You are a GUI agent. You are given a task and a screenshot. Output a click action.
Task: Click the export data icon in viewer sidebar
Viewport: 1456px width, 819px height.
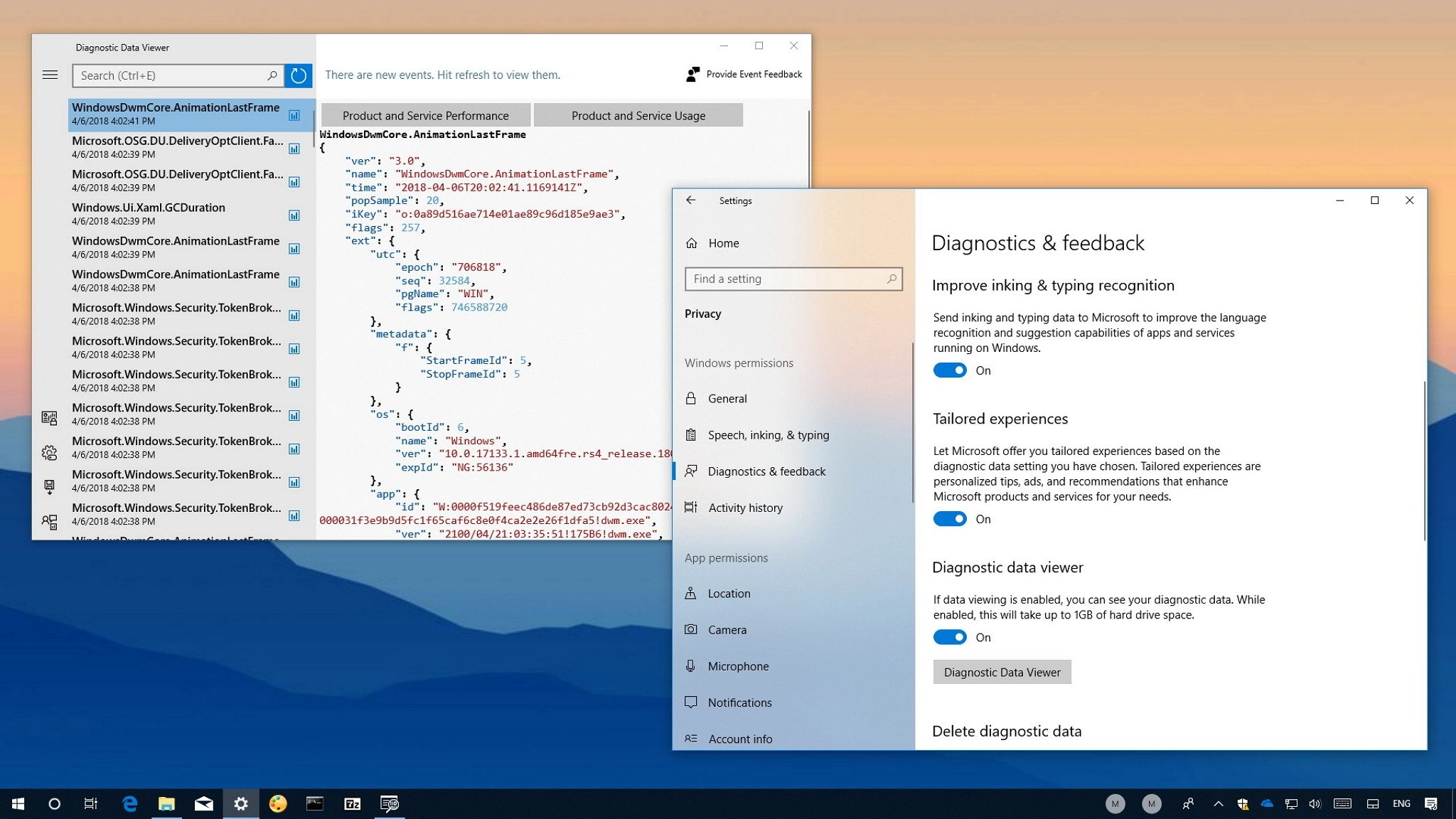(49, 487)
